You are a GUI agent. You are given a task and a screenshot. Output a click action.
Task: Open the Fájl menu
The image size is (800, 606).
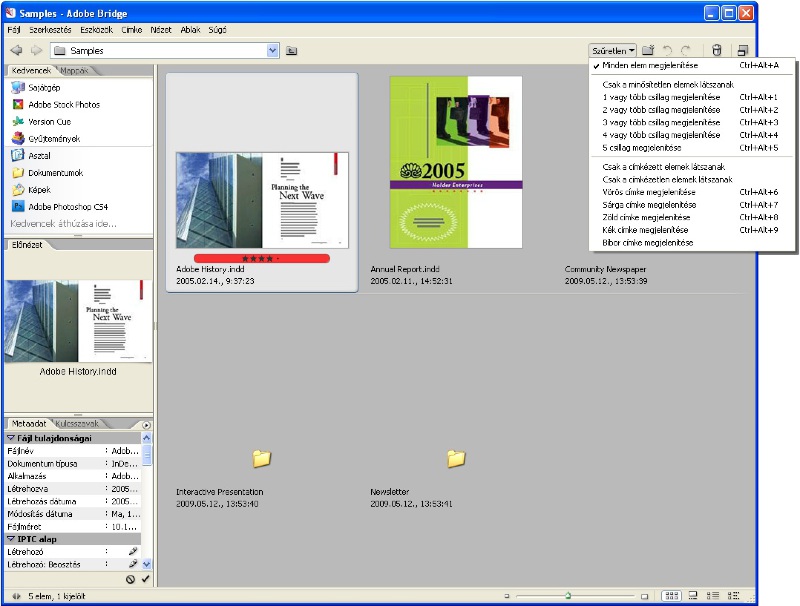14,30
